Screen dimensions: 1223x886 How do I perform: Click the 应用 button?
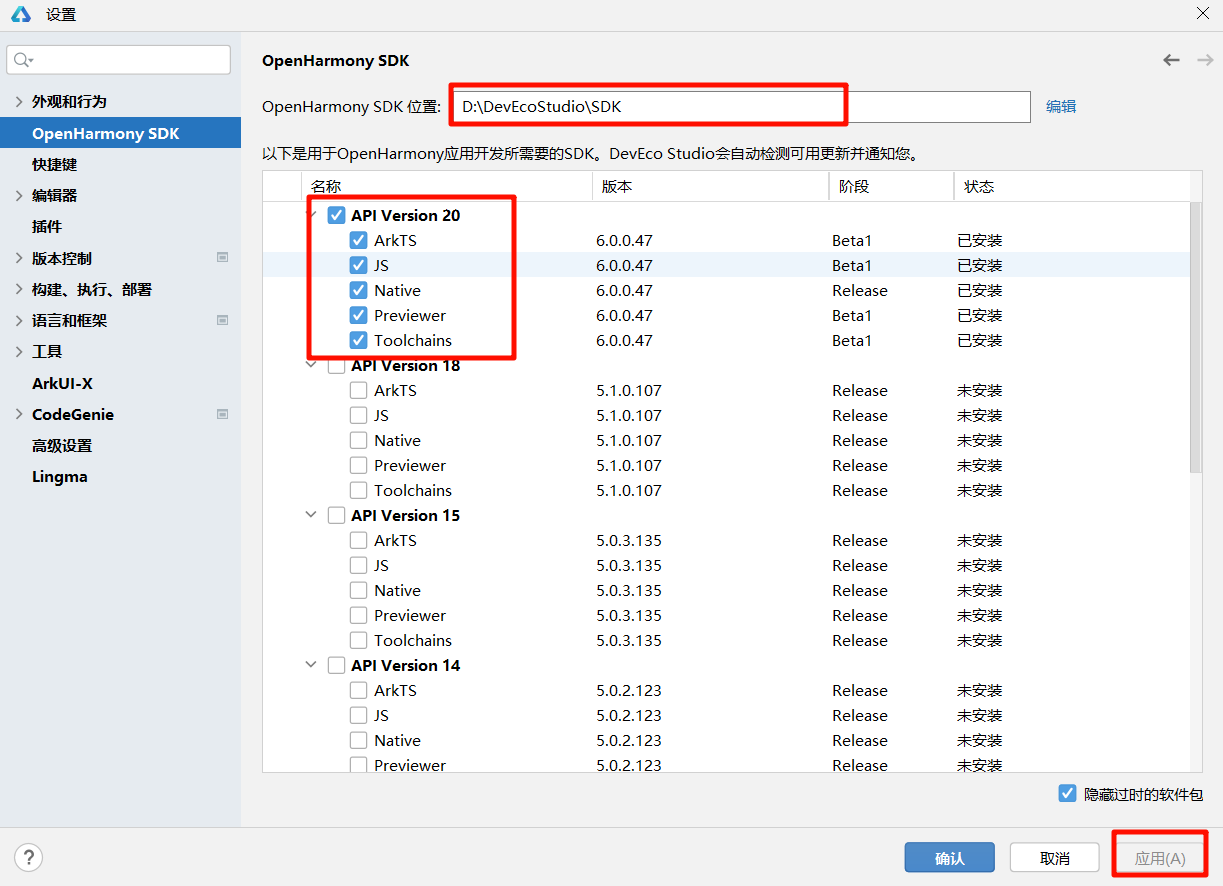1159,857
